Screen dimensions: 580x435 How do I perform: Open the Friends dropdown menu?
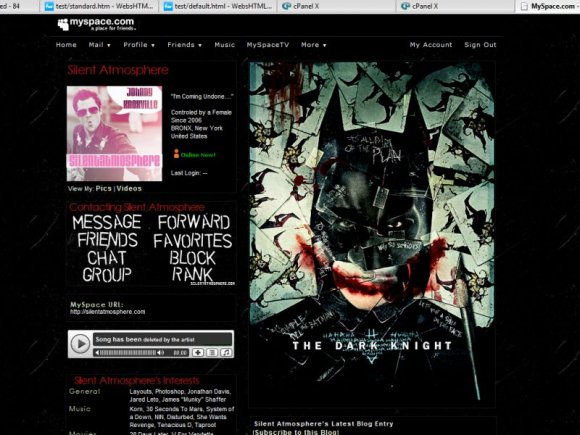pos(184,45)
